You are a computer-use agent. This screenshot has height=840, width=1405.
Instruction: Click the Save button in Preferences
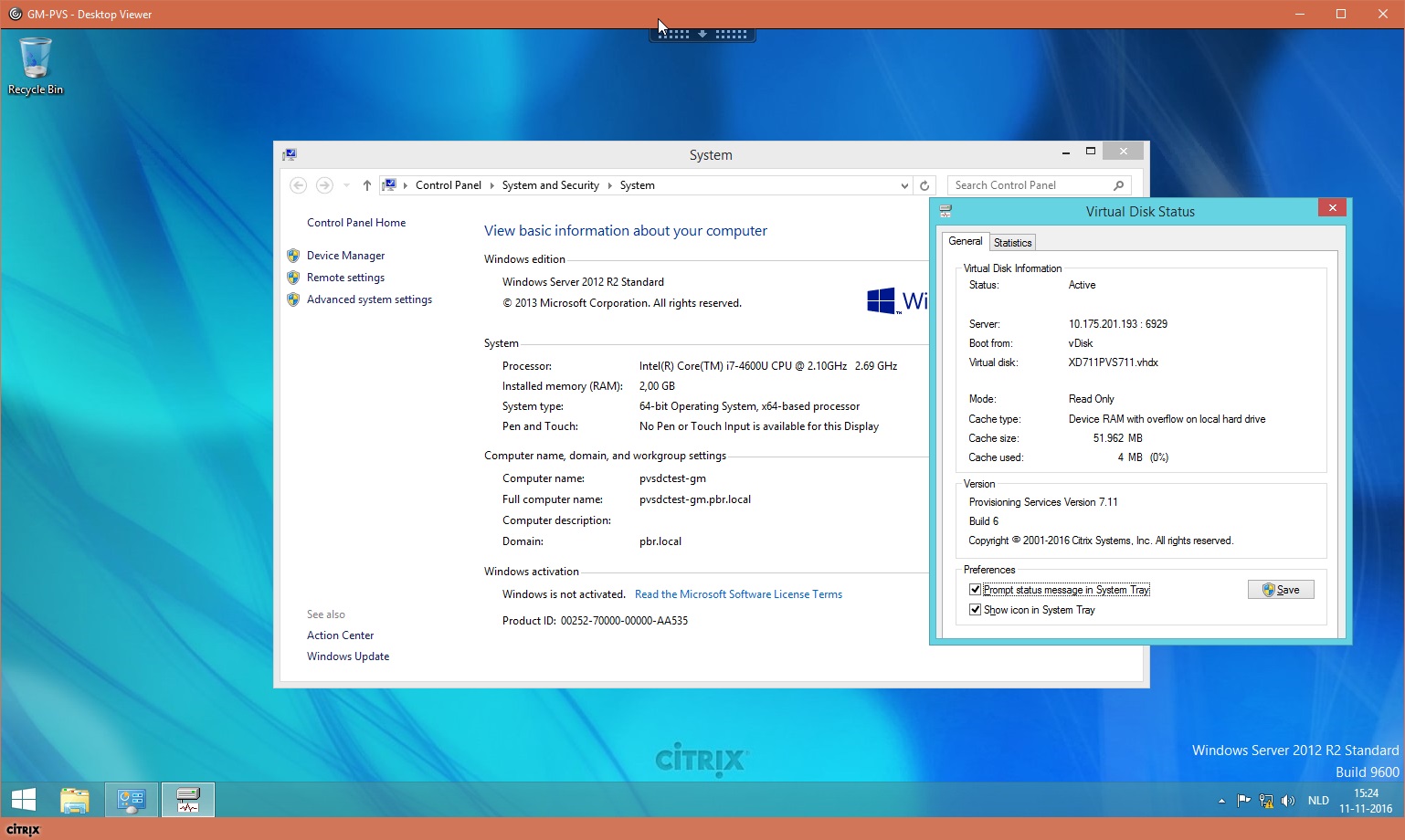pyautogui.click(x=1281, y=590)
